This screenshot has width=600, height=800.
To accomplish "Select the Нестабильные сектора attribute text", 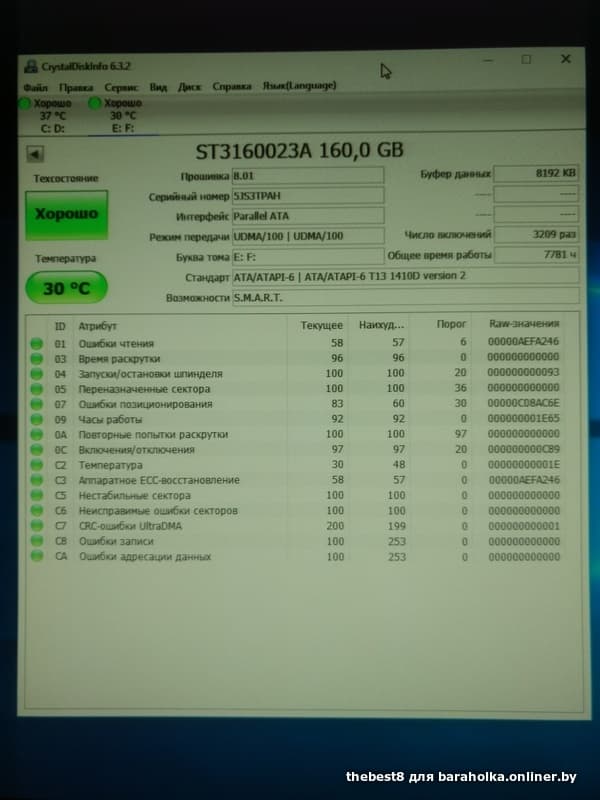I will (x=135, y=495).
